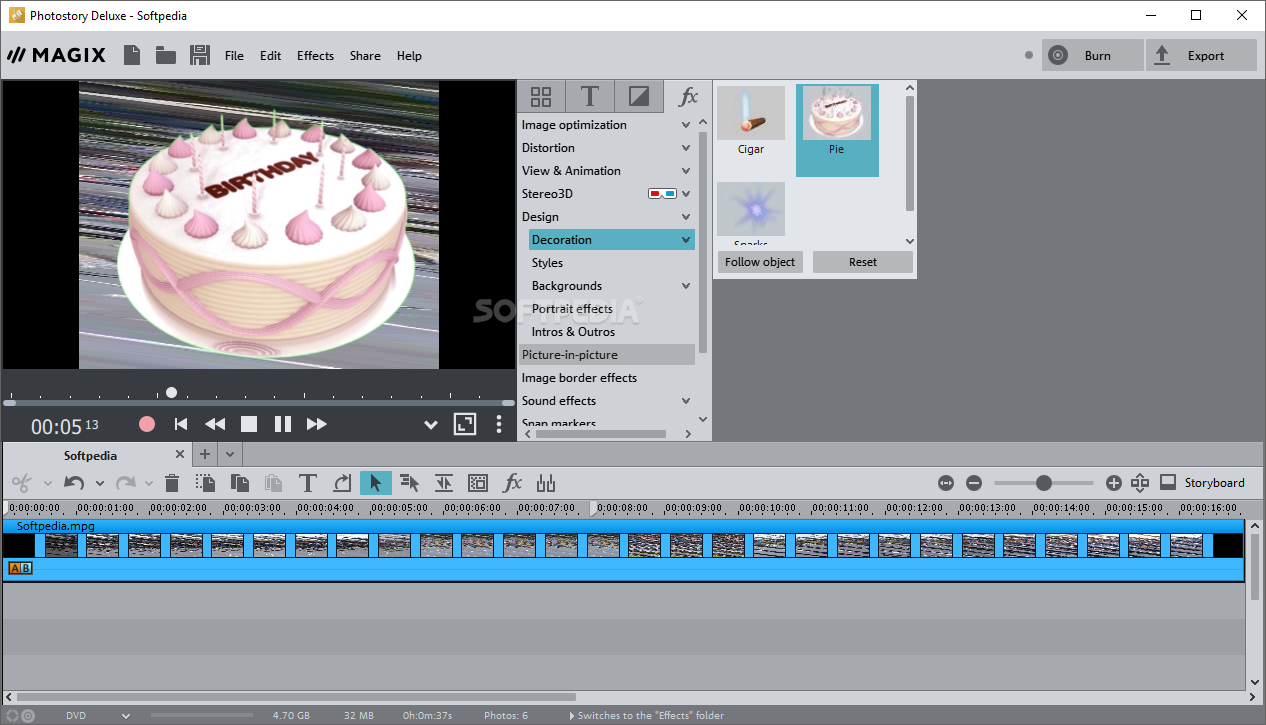Viewport: 1266px width, 725px height.
Task: Open the Share menu
Action: pos(365,56)
